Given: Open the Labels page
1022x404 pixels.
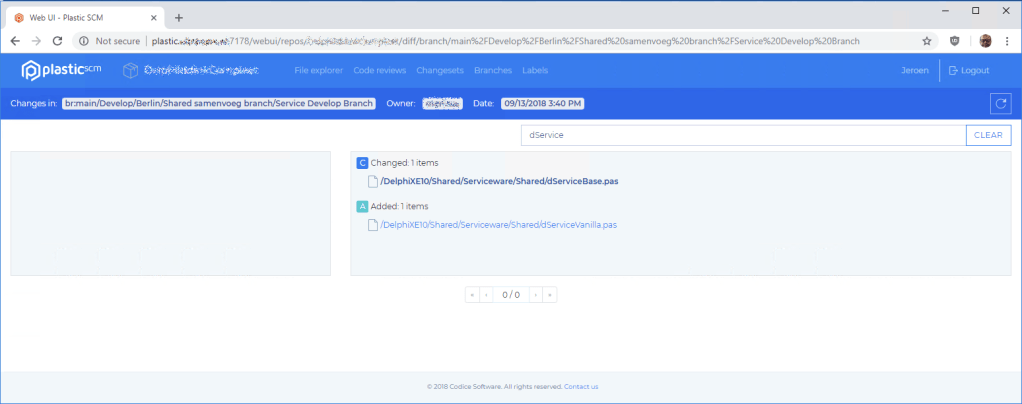Looking at the screenshot, I should point(534,71).
